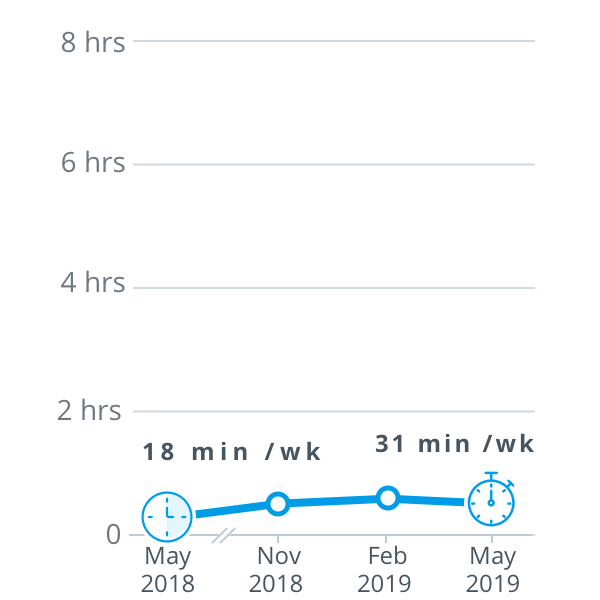Click the "May 2018" x-axis label
600x600 pixels.
coord(167,569)
